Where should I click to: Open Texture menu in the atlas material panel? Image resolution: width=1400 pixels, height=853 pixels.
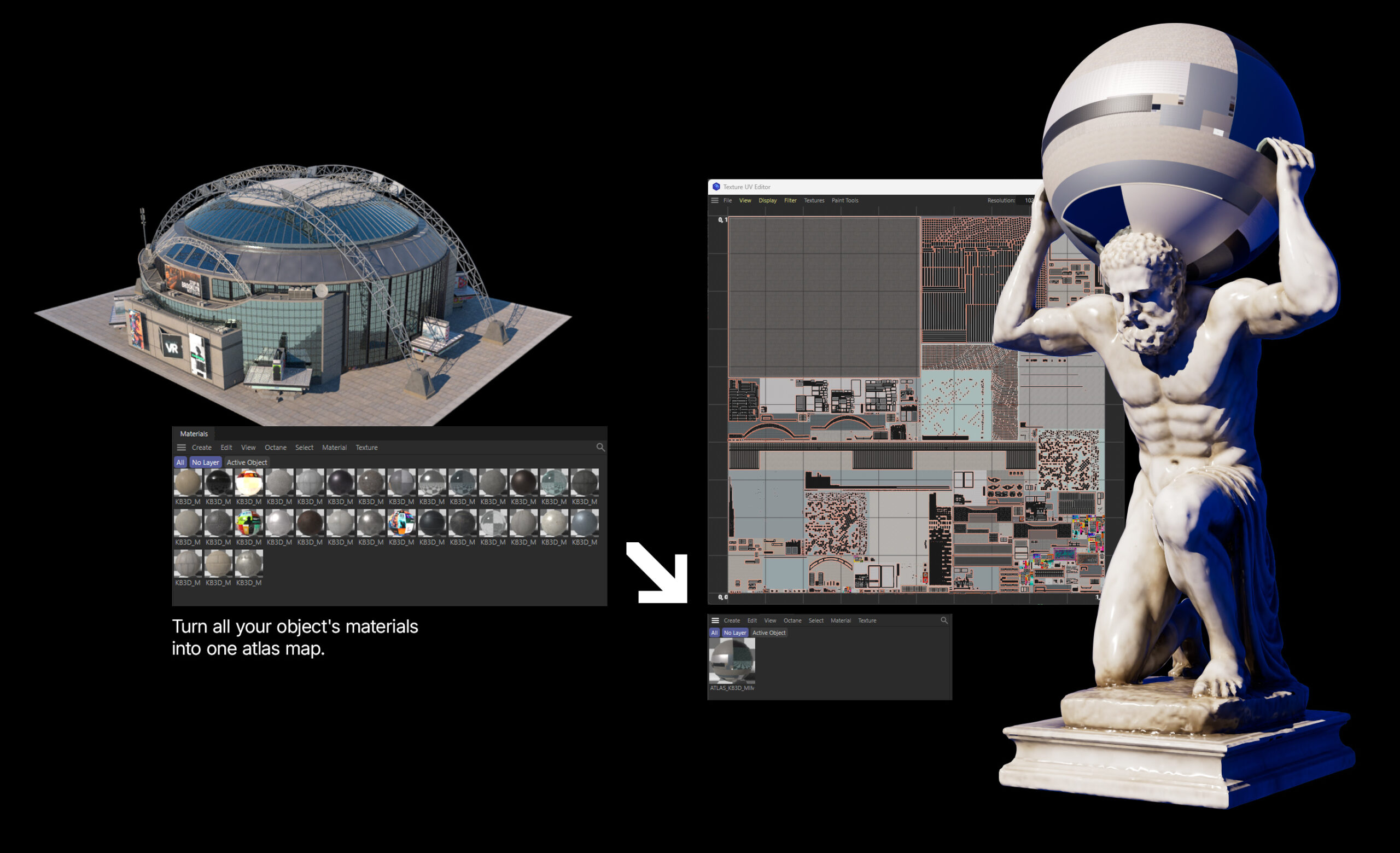tap(867, 620)
